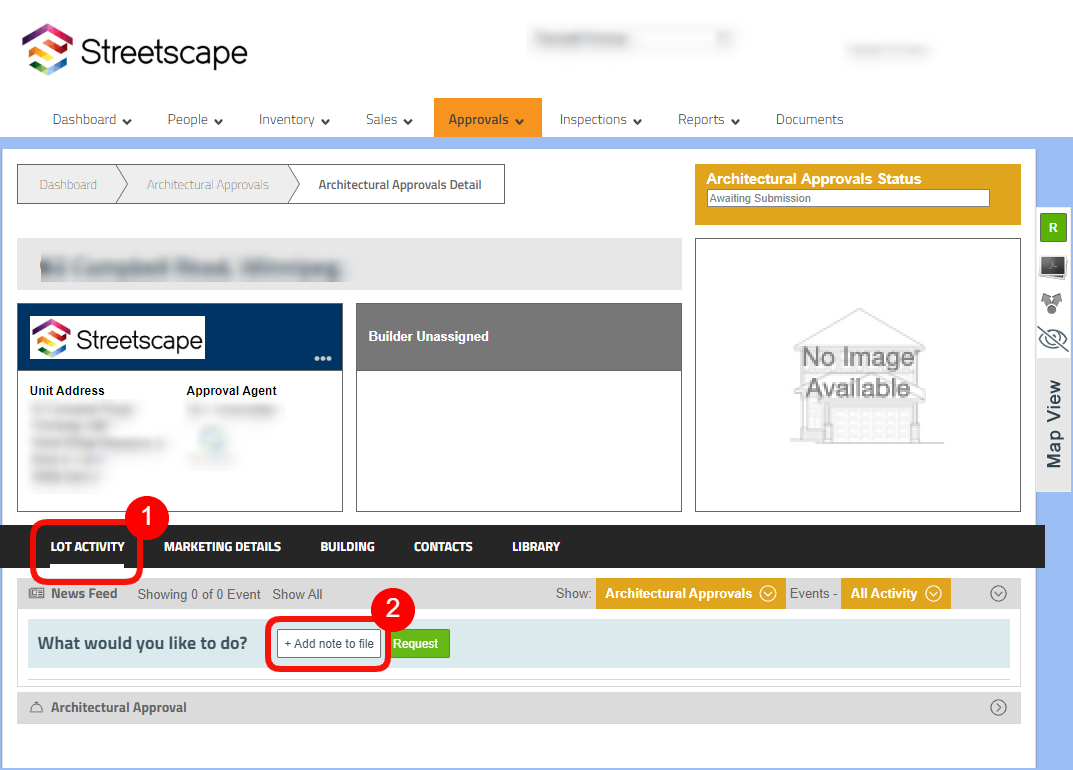Switch to the Library tab

pyautogui.click(x=536, y=546)
